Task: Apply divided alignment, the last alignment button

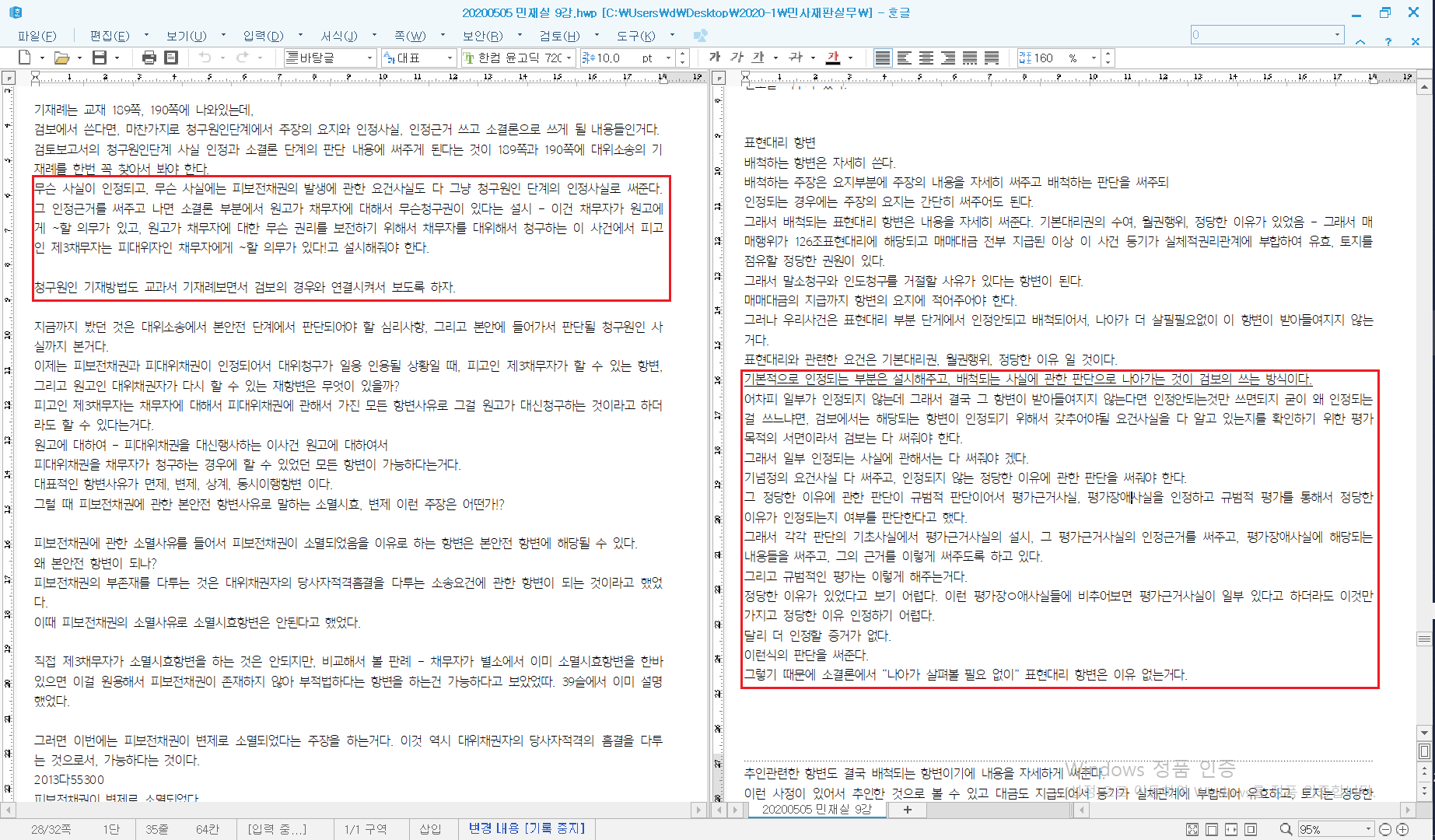Action: (x=992, y=58)
